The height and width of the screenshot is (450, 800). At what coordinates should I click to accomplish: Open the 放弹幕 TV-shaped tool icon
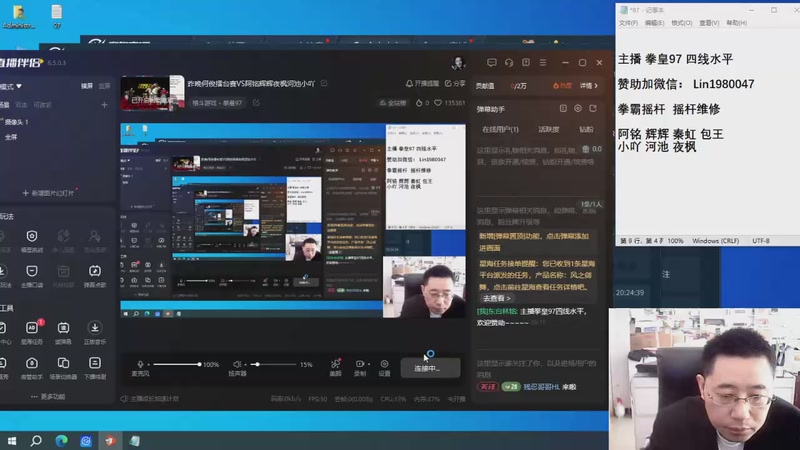(63, 328)
